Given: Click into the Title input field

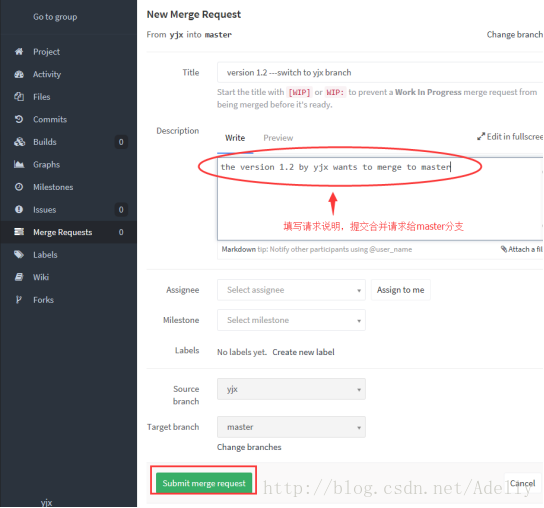Looking at the screenshot, I should coord(380,73).
